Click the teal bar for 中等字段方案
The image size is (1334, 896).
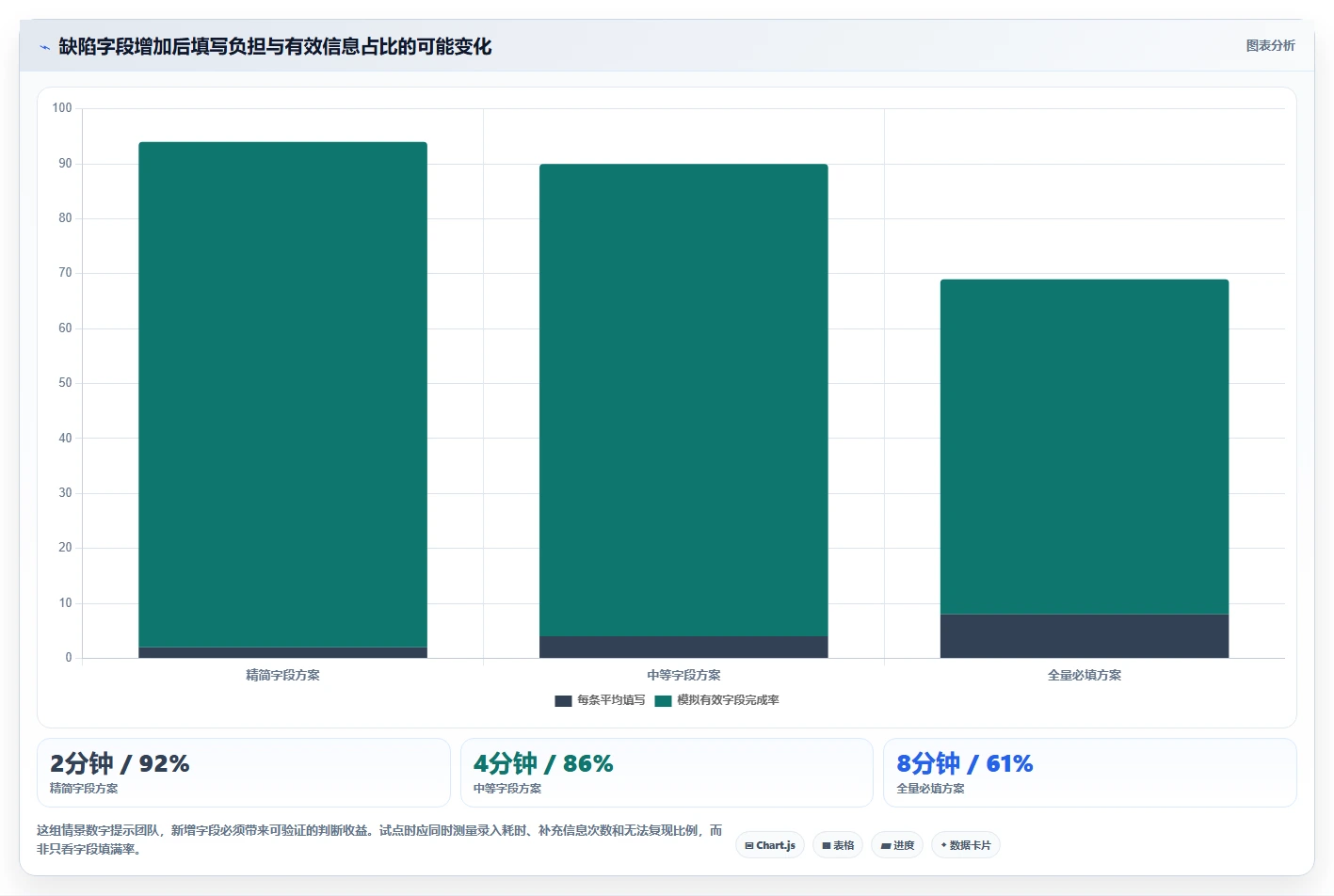683,400
